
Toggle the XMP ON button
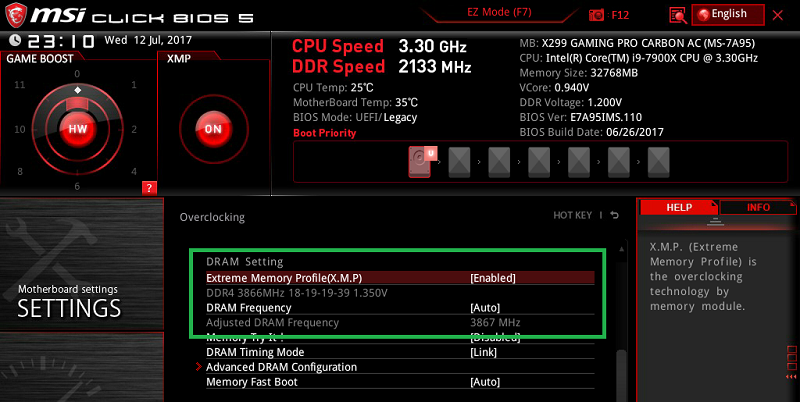213,129
